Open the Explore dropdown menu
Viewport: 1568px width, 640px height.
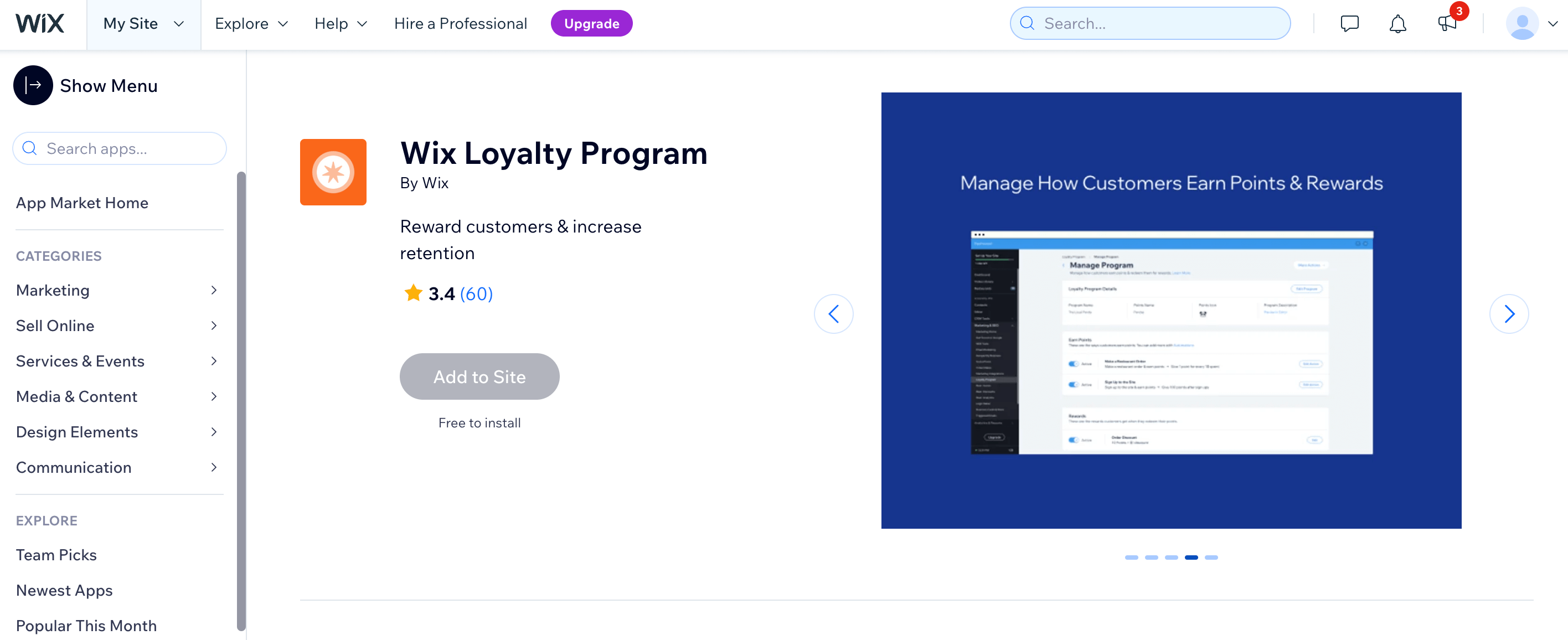pyautogui.click(x=251, y=24)
